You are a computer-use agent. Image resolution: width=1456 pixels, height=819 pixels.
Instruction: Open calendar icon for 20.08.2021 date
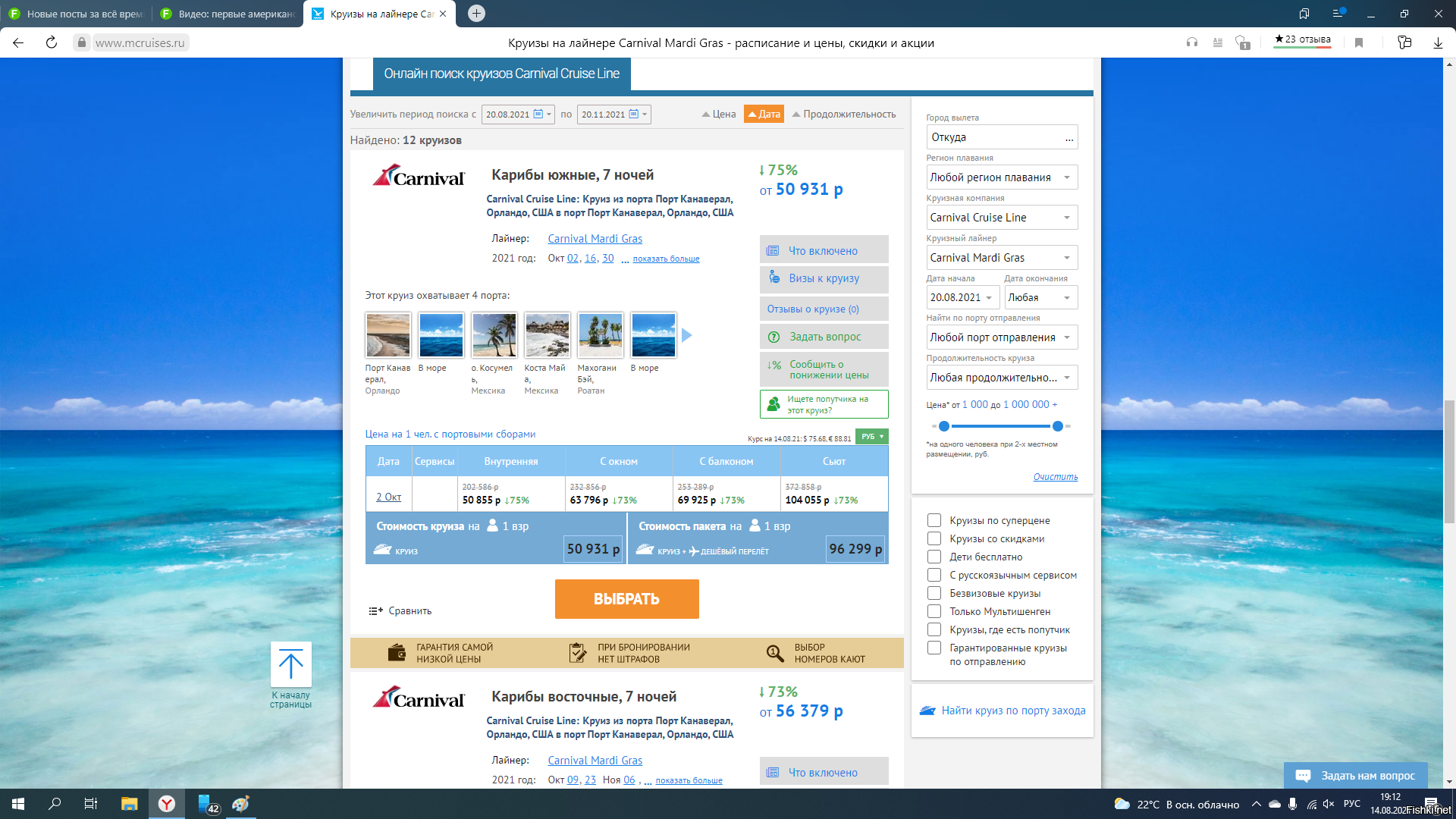pyautogui.click(x=538, y=115)
